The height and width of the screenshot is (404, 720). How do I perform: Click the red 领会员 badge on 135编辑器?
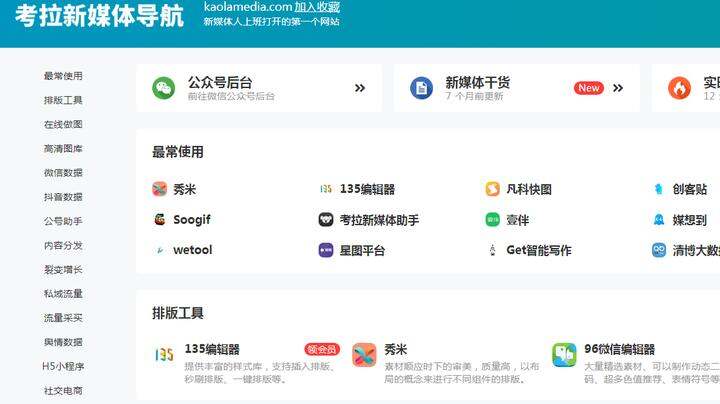[x=322, y=349]
